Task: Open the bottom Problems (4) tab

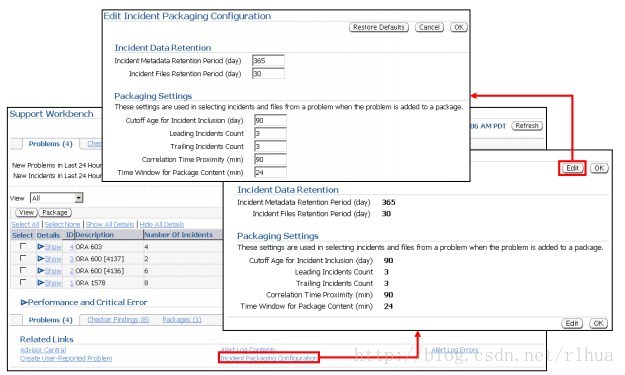Action: 50,320
